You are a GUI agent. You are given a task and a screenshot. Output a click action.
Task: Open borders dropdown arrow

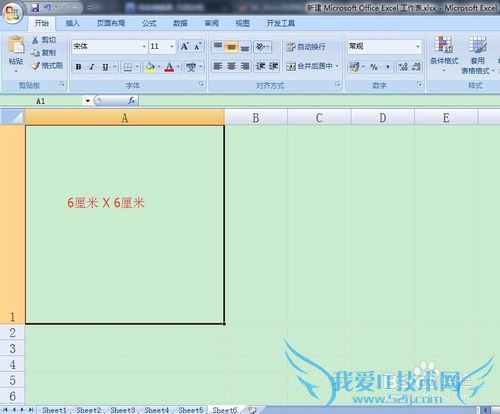pyautogui.click(x=137, y=67)
